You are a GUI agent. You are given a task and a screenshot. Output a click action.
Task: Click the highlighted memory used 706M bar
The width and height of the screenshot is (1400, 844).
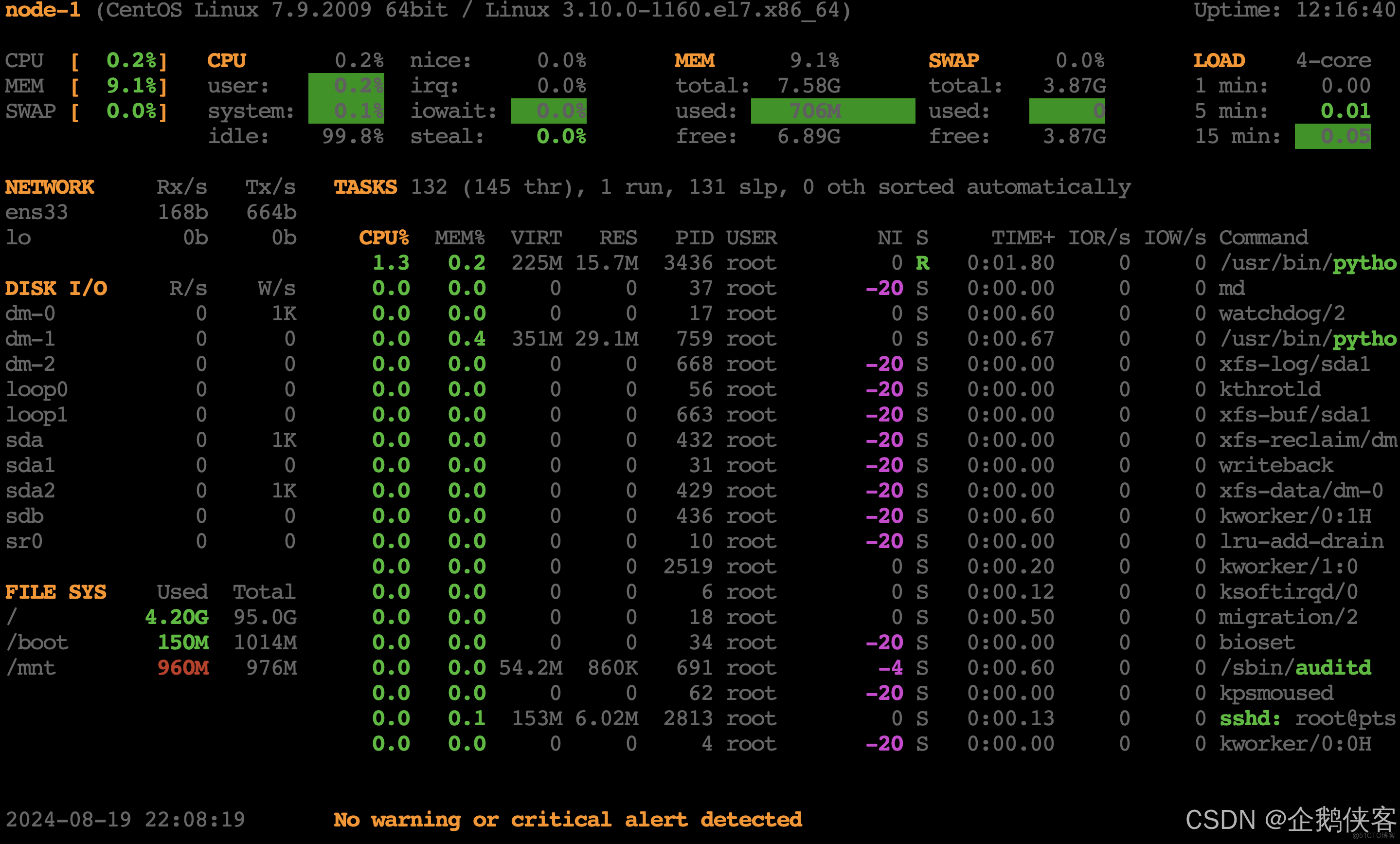pos(833,111)
